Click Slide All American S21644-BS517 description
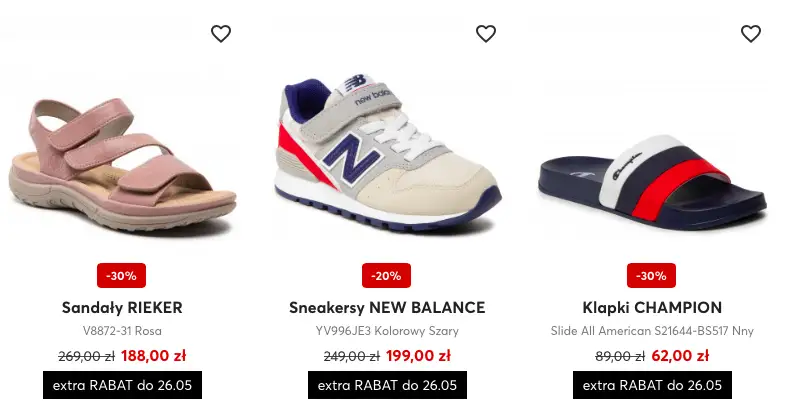 (652, 331)
